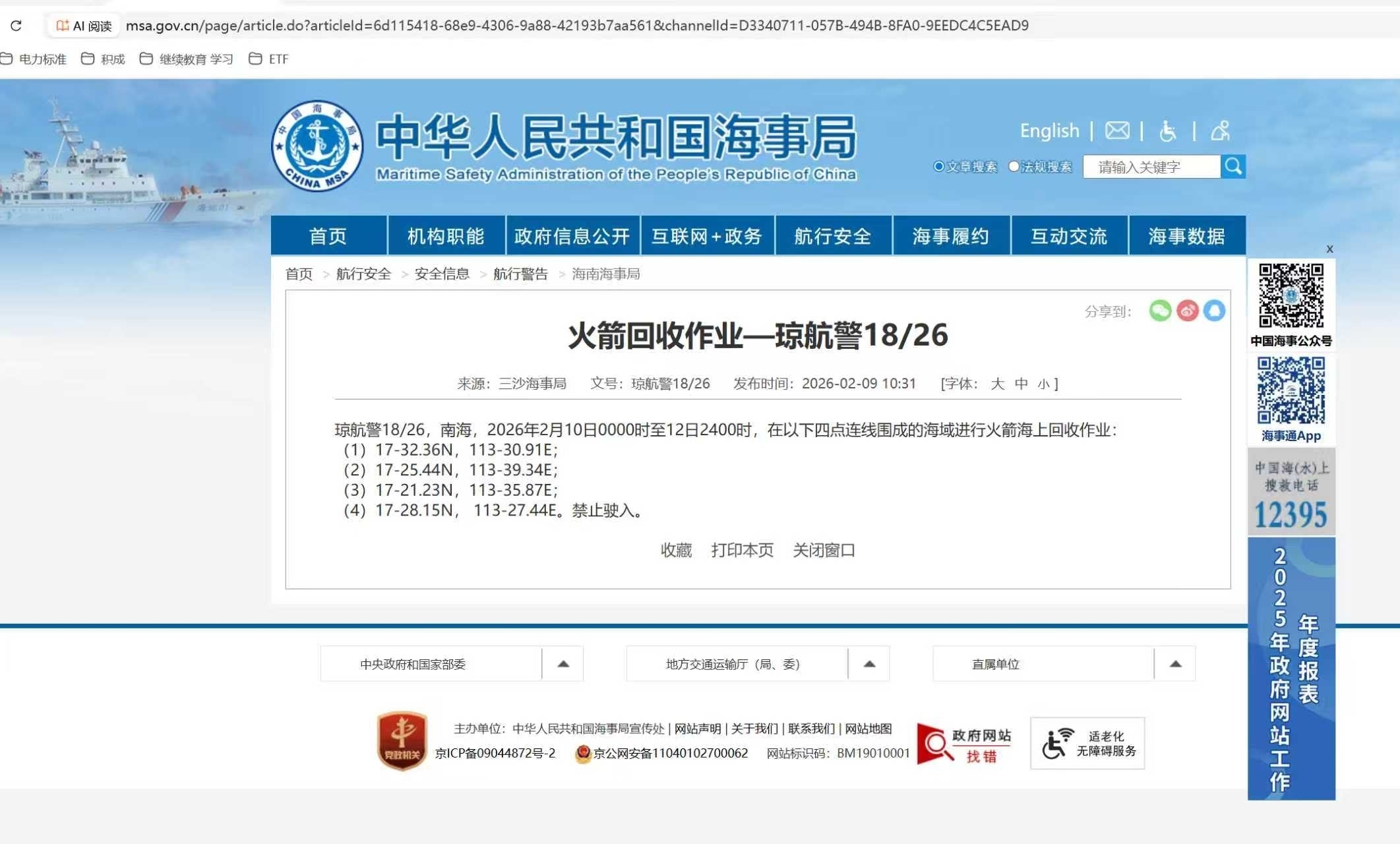
Task: Expand the 地方交通运输厅 dropdown
Action: point(869,664)
